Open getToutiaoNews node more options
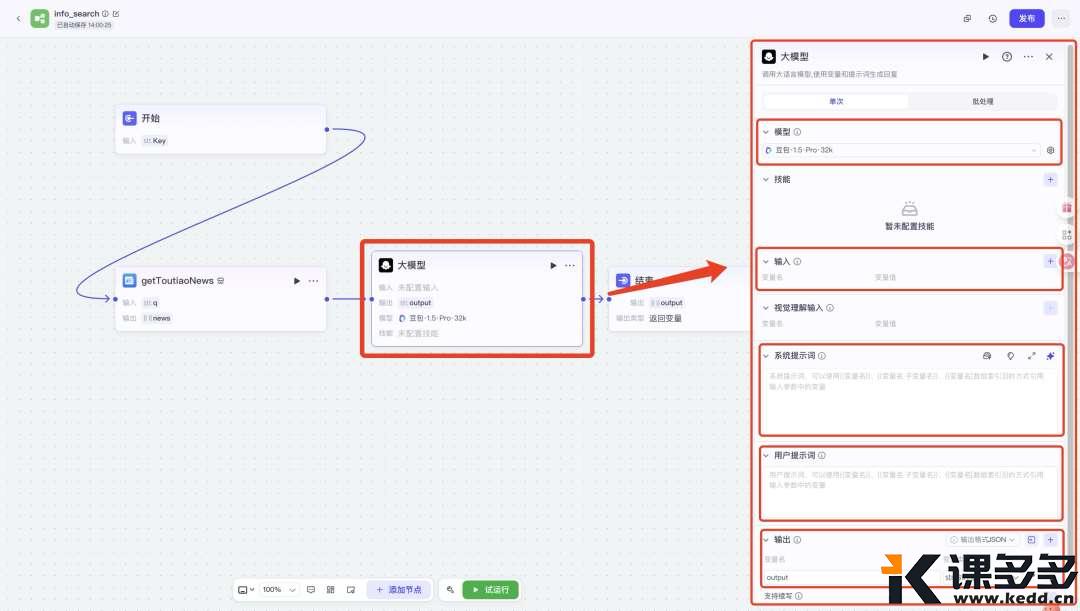 313,280
